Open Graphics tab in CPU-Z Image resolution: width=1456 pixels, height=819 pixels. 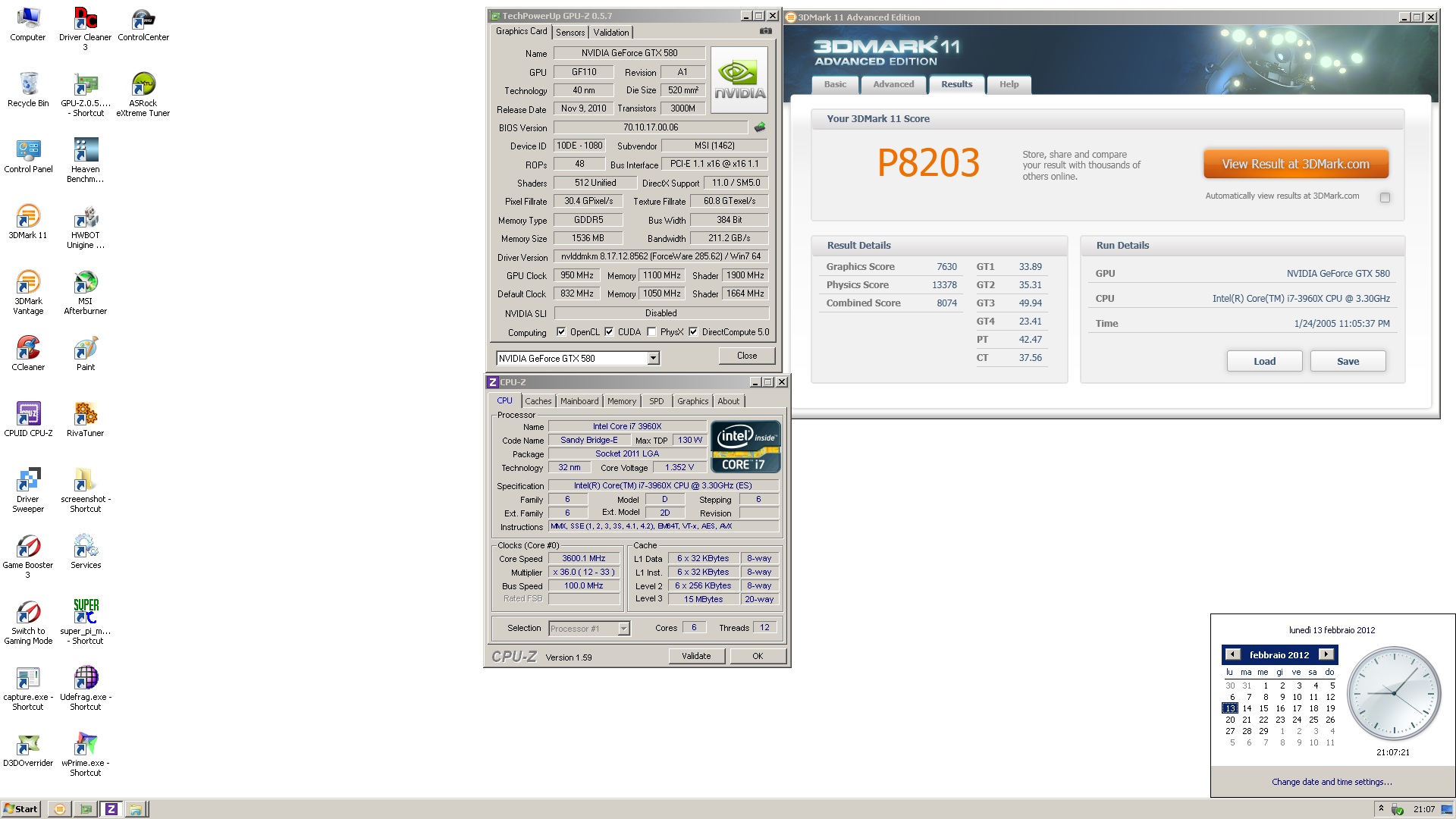click(693, 401)
